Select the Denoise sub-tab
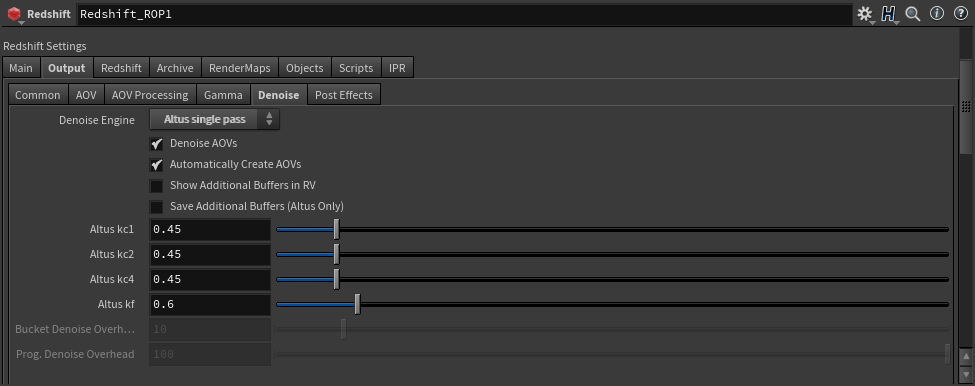 pos(279,94)
